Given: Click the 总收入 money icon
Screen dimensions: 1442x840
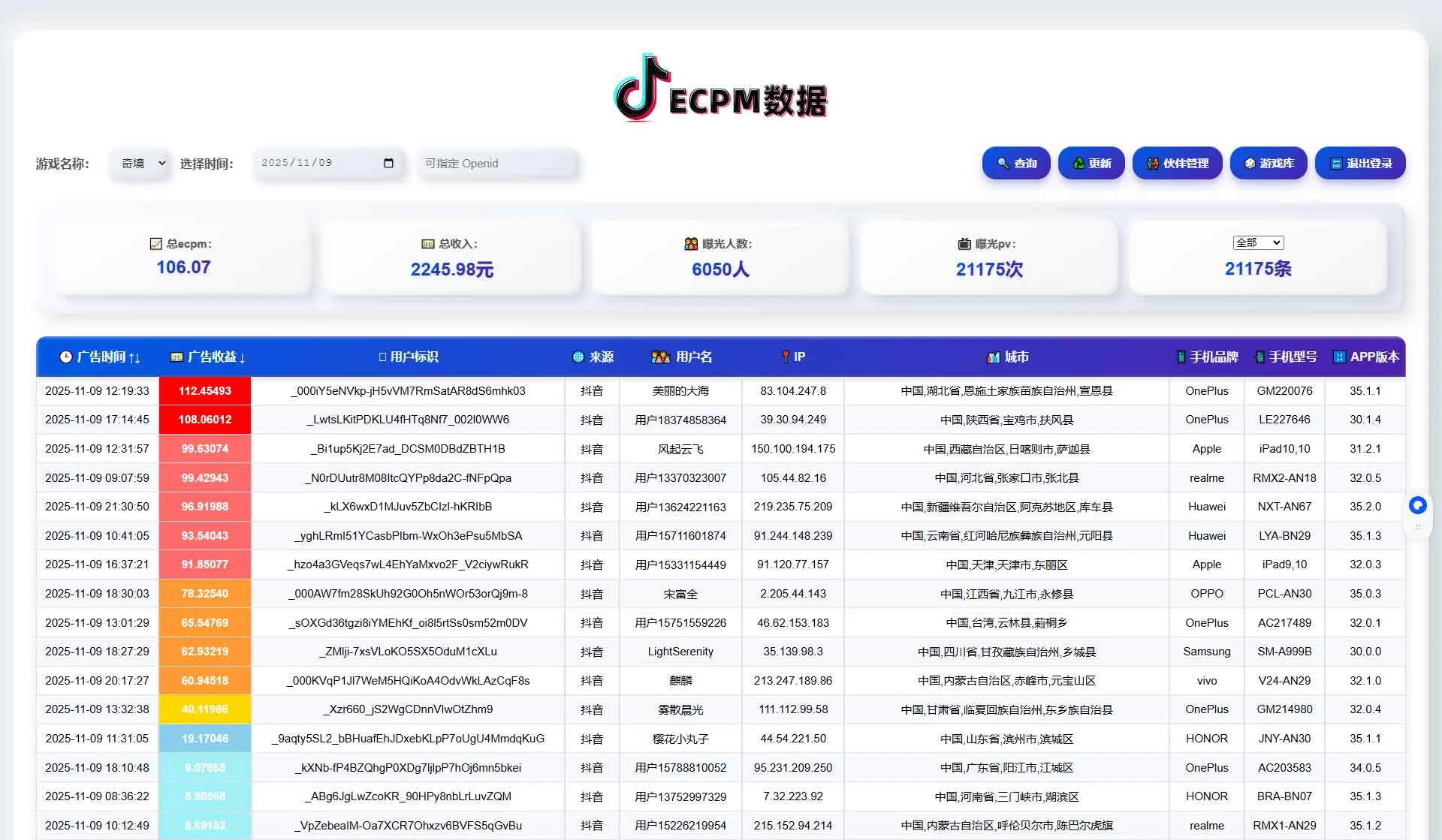Looking at the screenshot, I should tap(428, 244).
